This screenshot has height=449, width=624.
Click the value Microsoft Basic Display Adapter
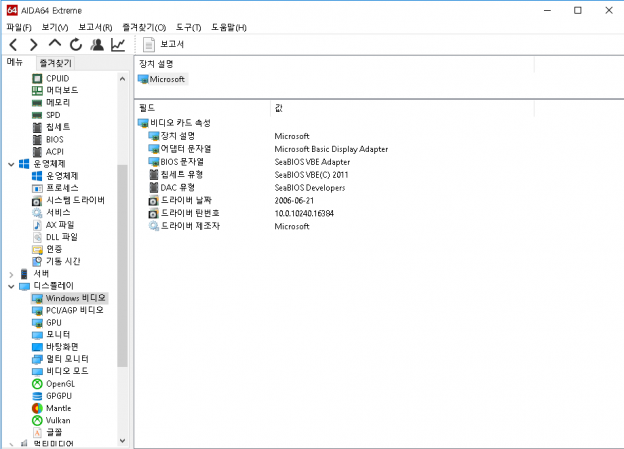[x=331, y=149]
